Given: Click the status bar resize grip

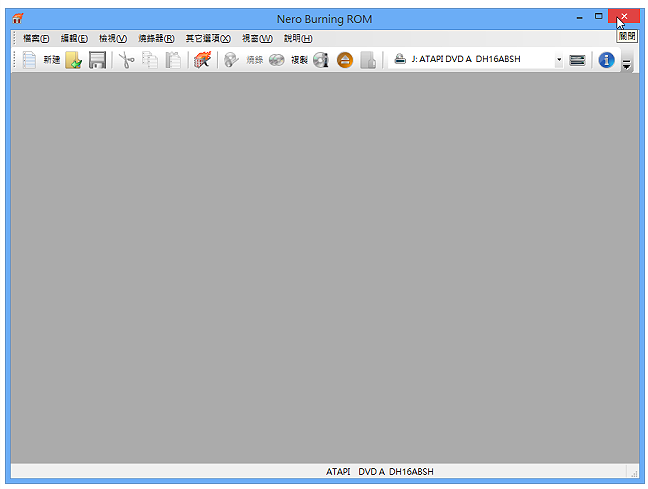Looking at the screenshot, I should click(x=634, y=474).
